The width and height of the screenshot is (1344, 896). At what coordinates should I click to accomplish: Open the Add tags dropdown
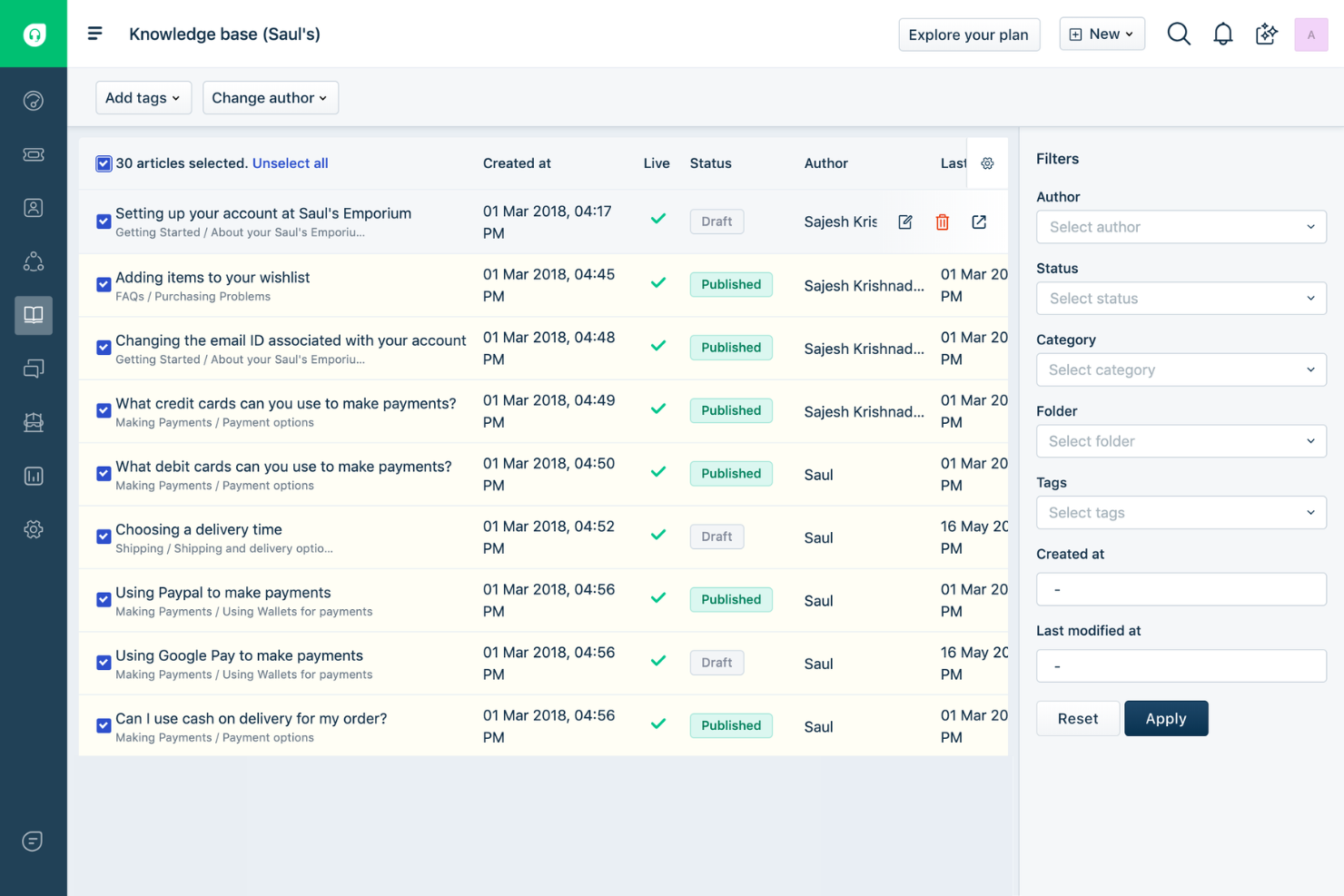coord(143,97)
